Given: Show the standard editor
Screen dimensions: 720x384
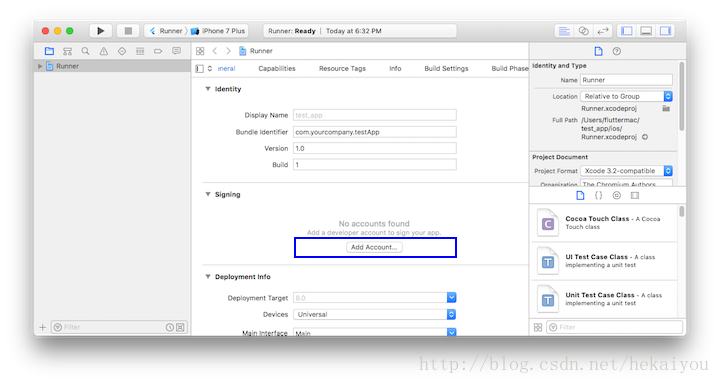Looking at the screenshot, I should point(564,31).
